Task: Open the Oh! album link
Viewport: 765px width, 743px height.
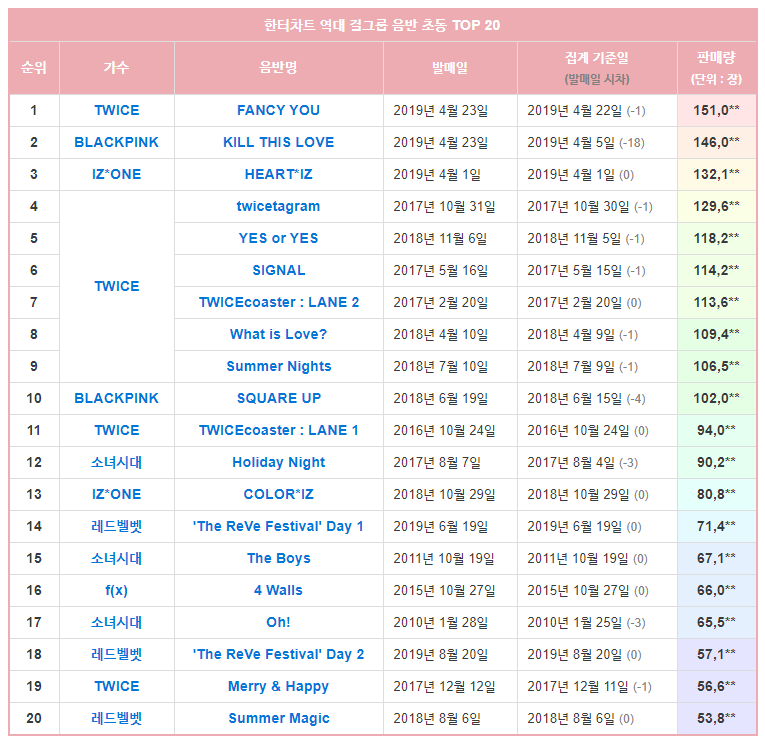Action: tap(279, 623)
